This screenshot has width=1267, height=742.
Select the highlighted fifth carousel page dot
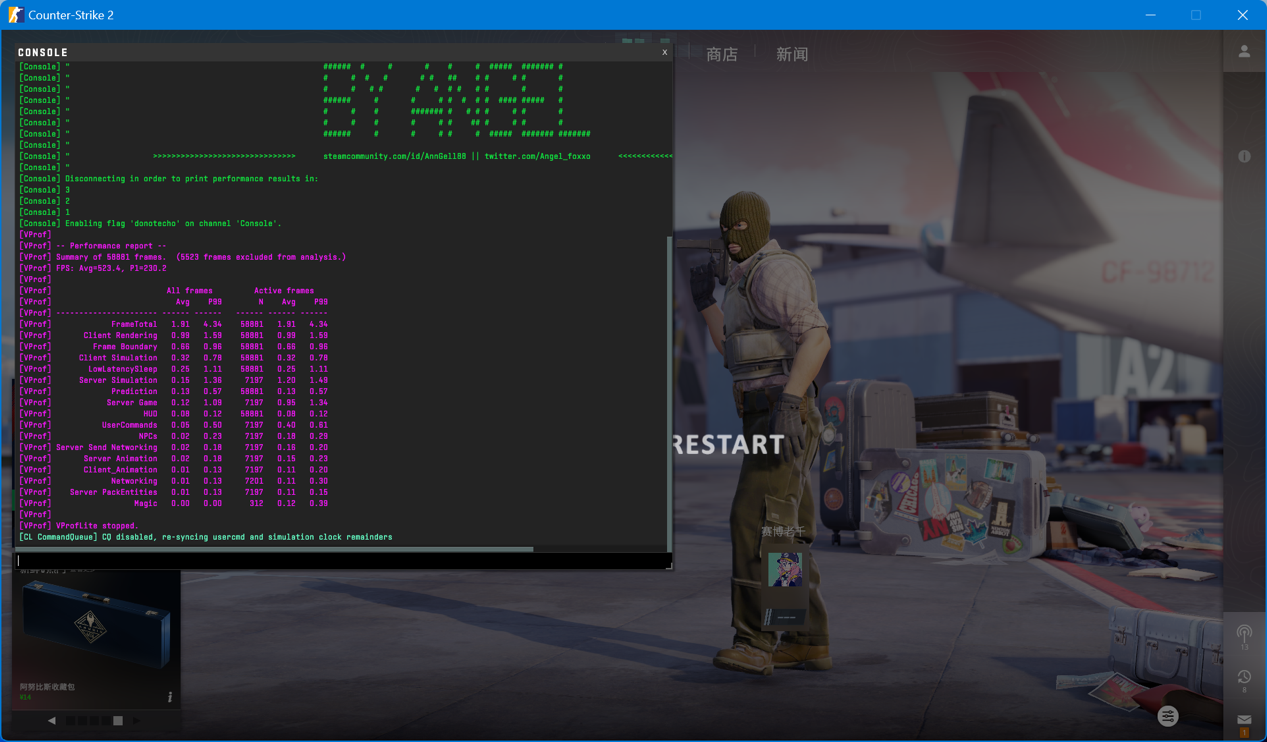click(x=118, y=720)
